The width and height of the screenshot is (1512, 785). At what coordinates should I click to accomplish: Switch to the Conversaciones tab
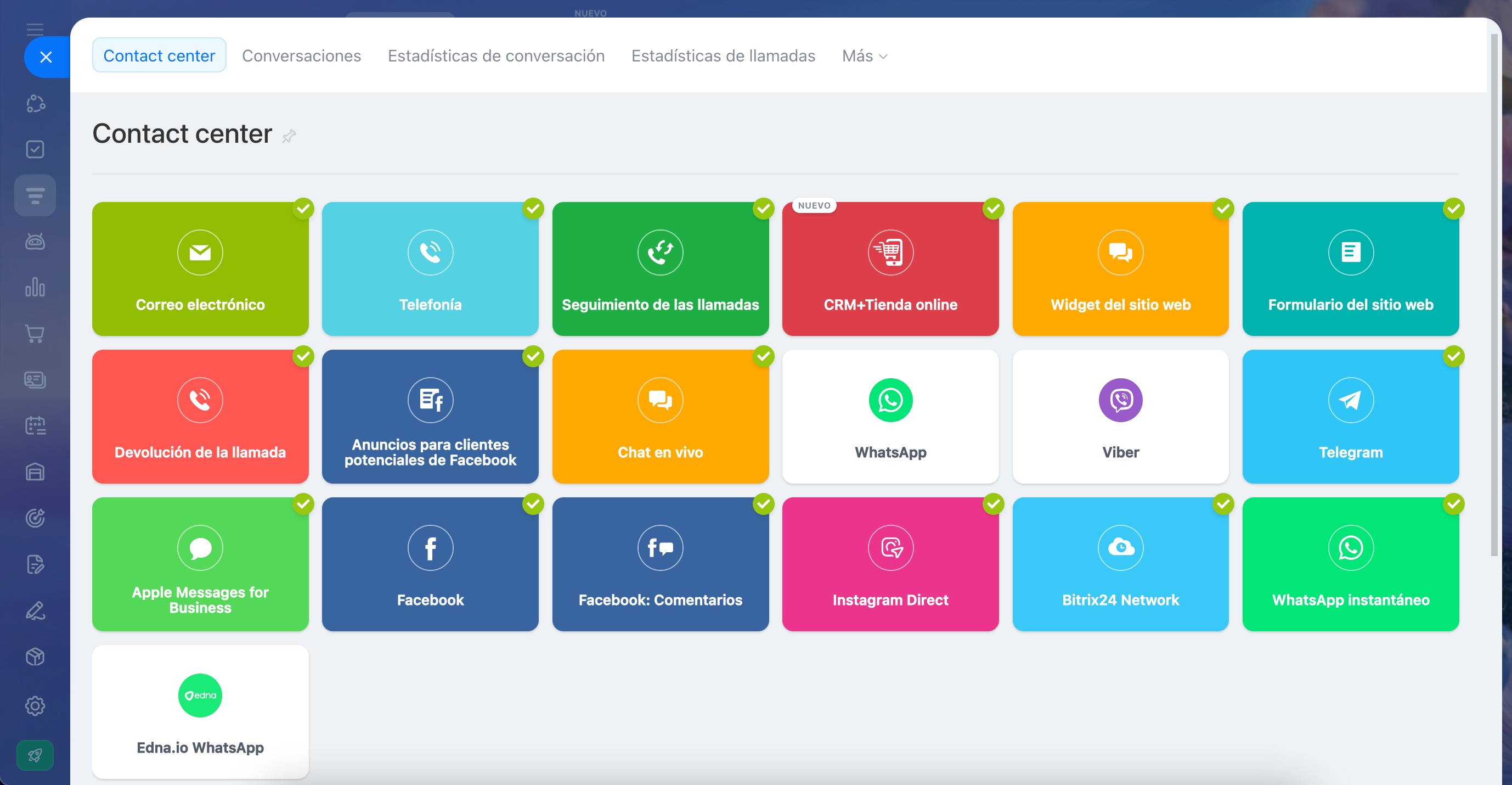[302, 56]
